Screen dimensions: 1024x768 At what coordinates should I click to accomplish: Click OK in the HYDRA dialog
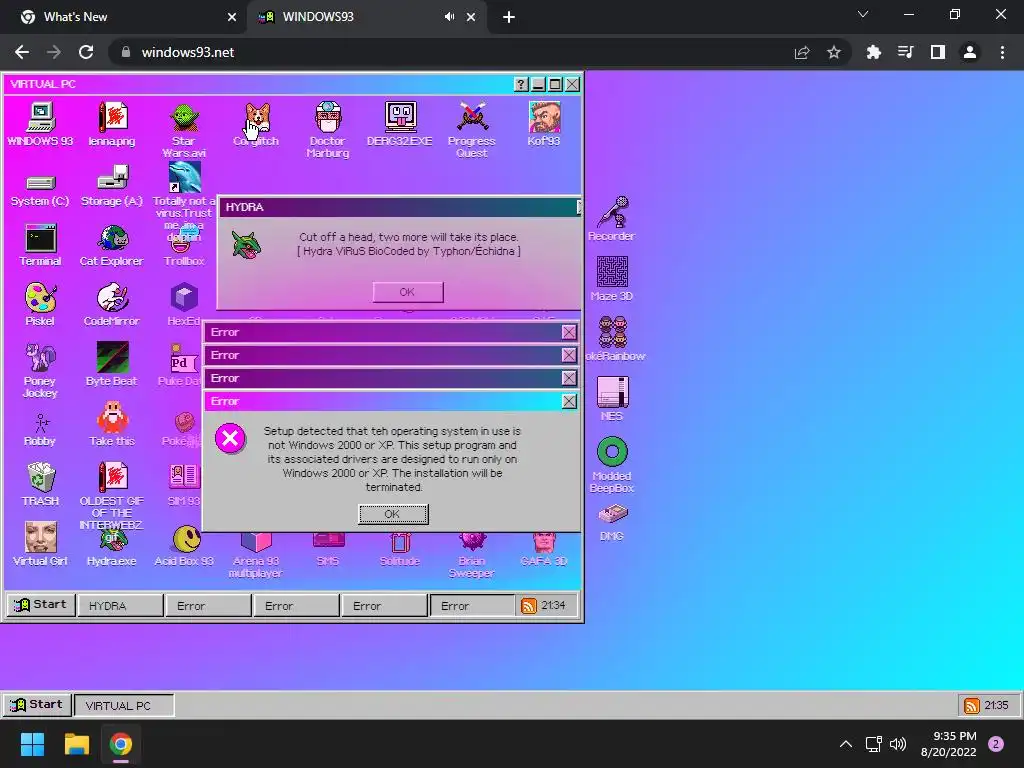[408, 292]
